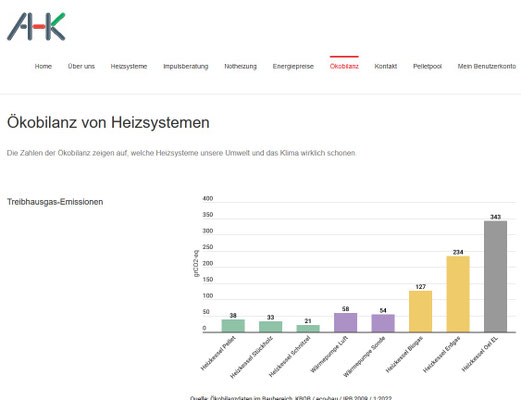
Task: Click the grey Heizkessel Oel EL bar
Action: pyautogui.click(x=495, y=276)
